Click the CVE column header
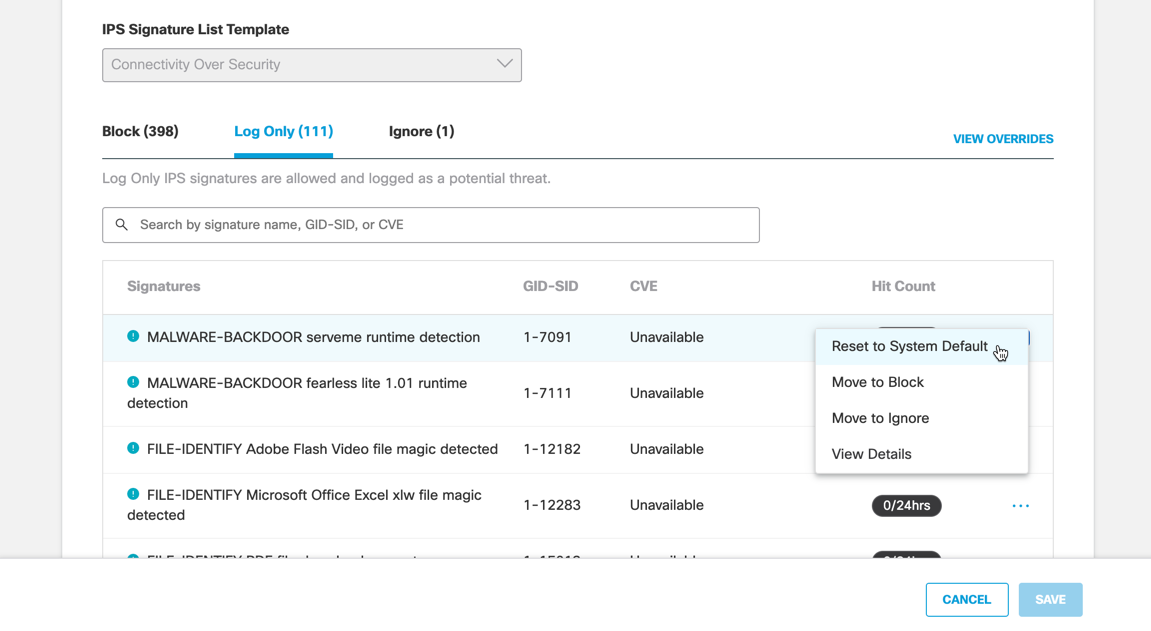Viewport: 1151px width, 631px height. [x=644, y=286]
